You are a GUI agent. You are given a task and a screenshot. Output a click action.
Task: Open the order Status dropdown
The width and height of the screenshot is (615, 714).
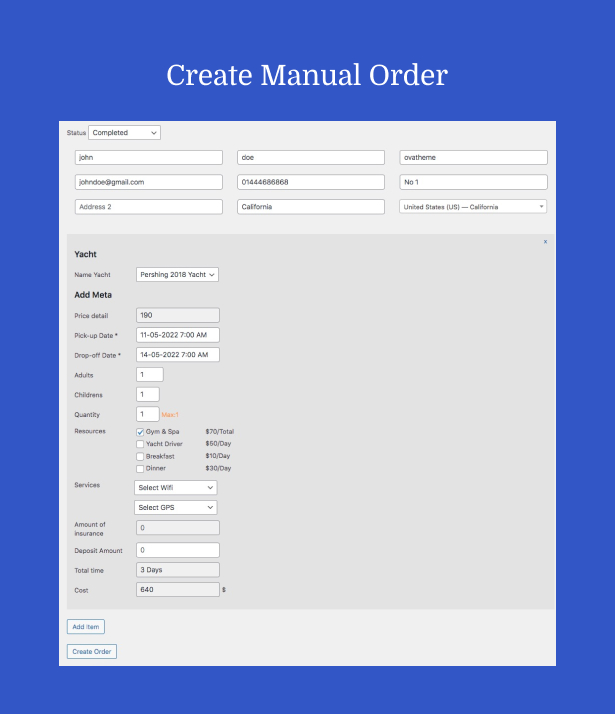pyautogui.click(x=124, y=132)
